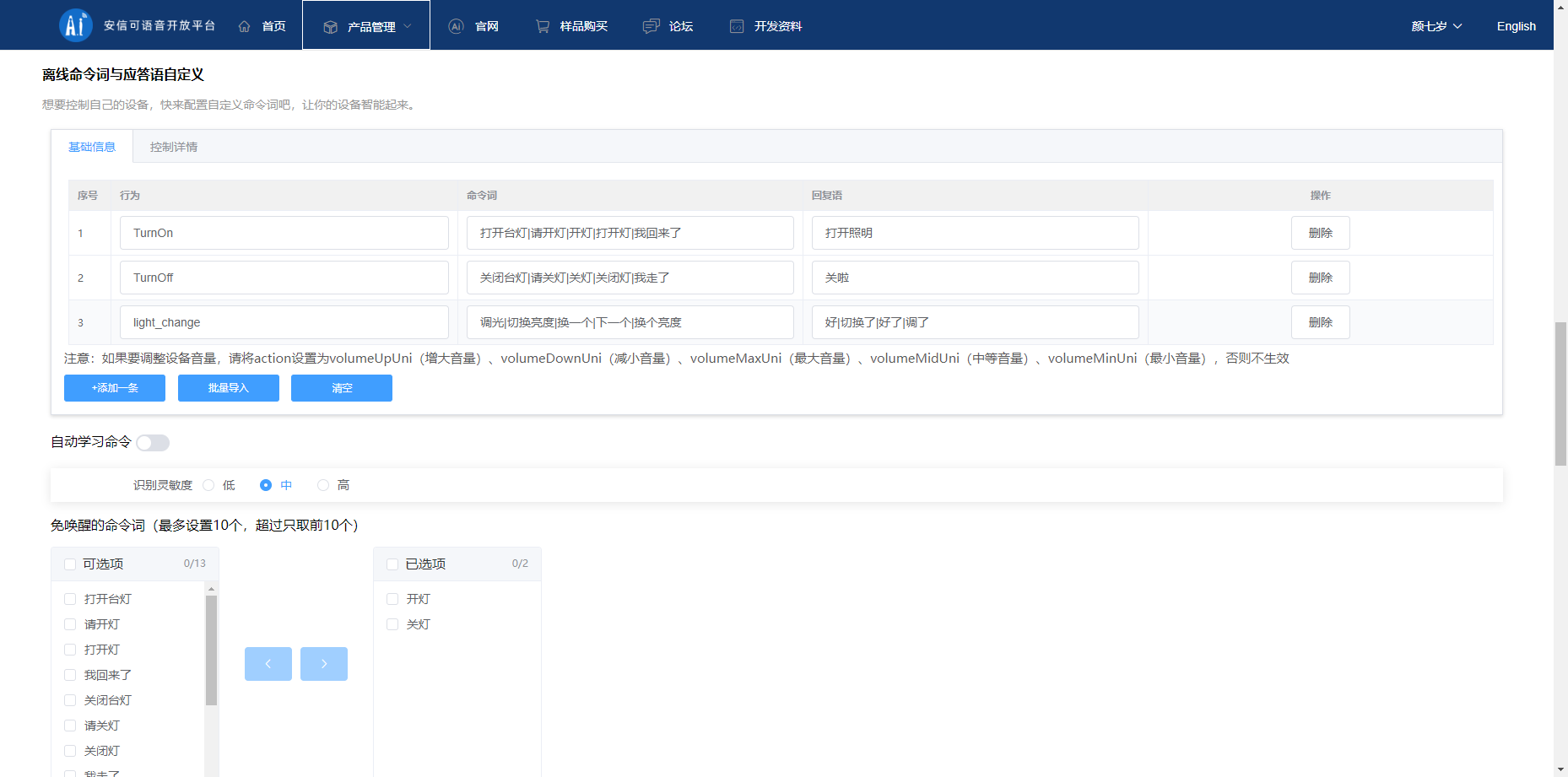
Task: Click the 离线命令词与应答语自定义 heading
Action: click(x=123, y=74)
